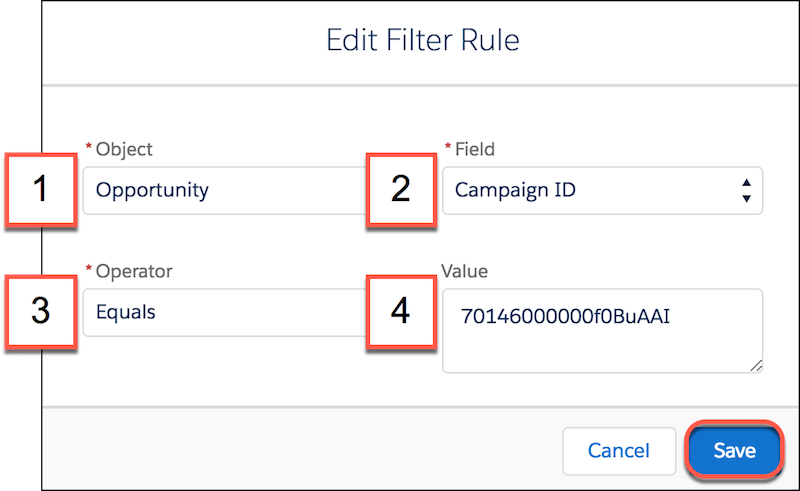Open the Field dropdown showing Campaign ID

(602, 190)
